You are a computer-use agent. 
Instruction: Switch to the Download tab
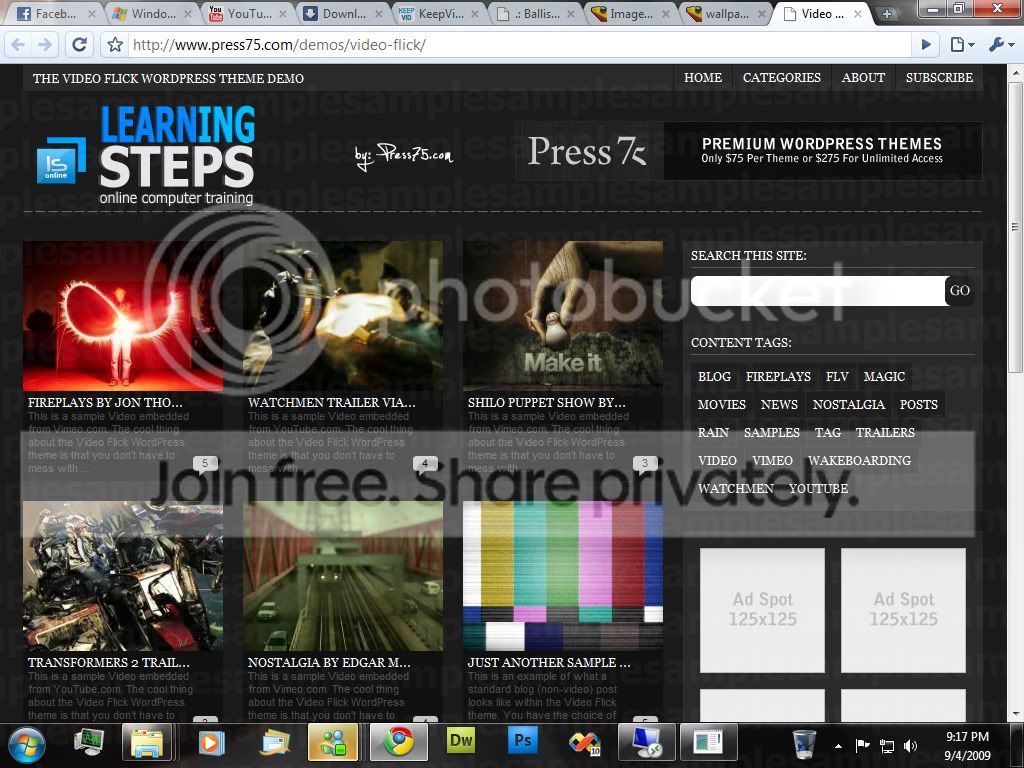[x=343, y=14]
